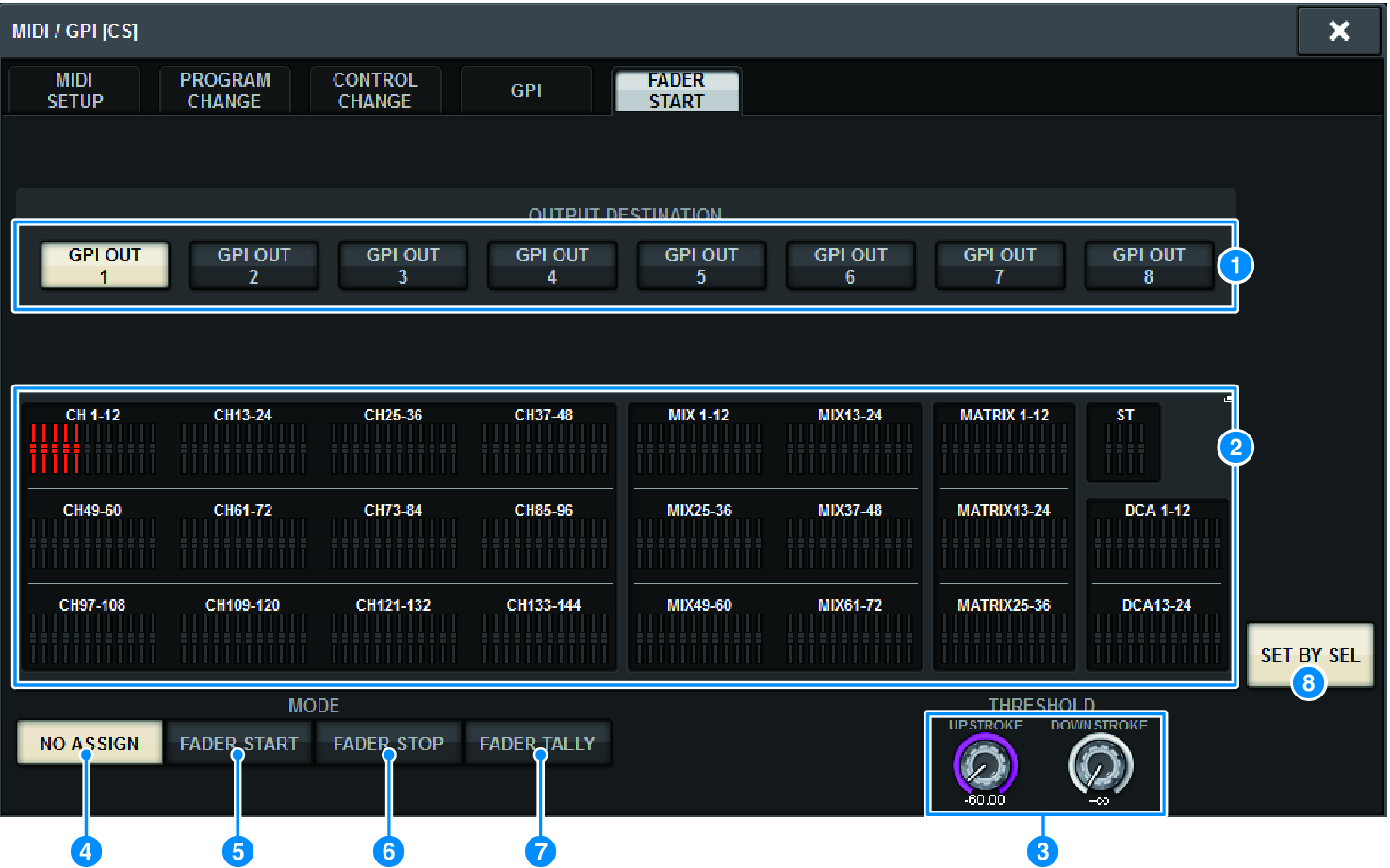The image size is (1390, 868).
Task: Enable NO ASSIGN mode
Action: (90, 743)
